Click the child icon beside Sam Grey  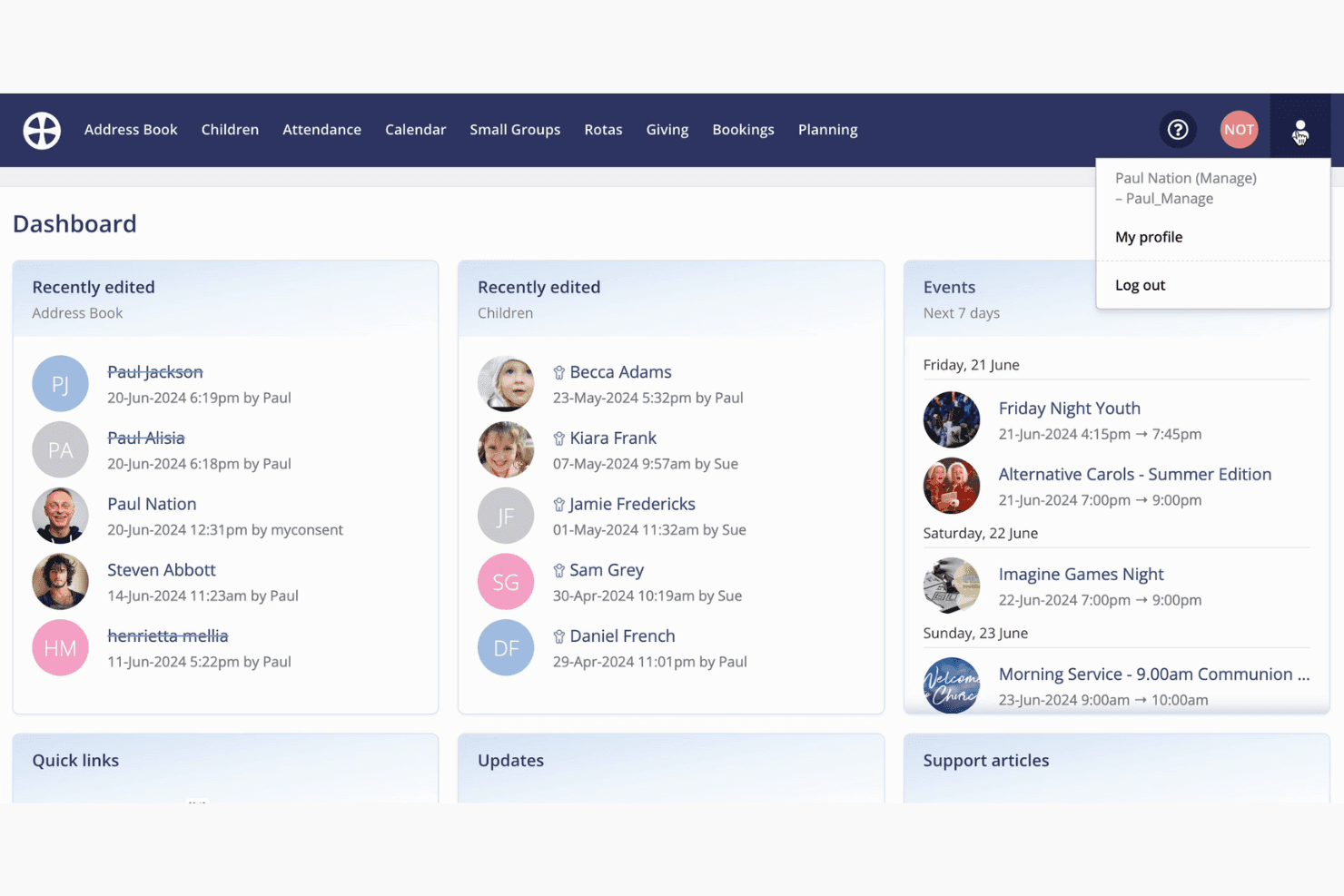pyautogui.click(x=559, y=571)
